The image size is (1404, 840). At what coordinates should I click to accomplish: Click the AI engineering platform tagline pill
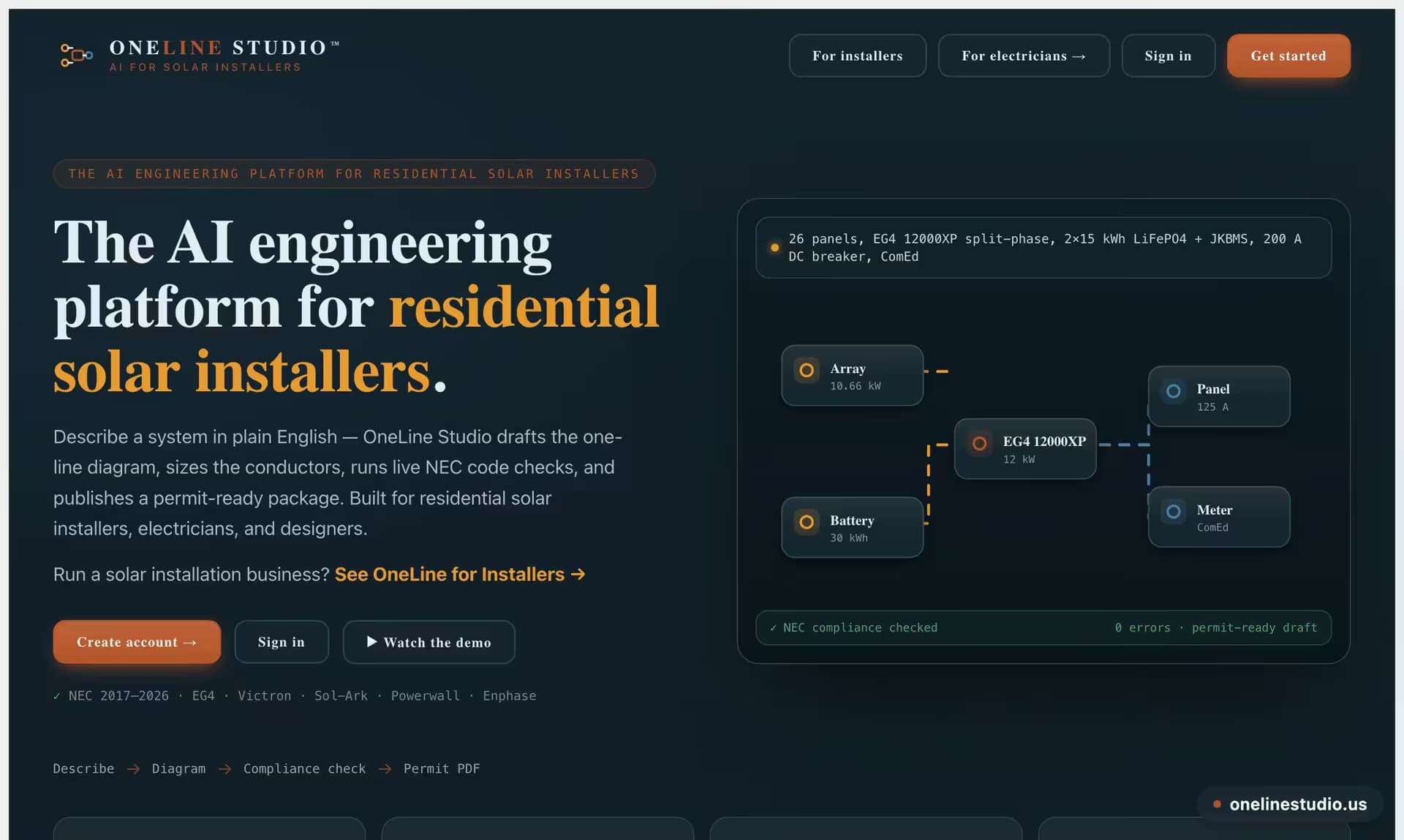pos(354,174)
